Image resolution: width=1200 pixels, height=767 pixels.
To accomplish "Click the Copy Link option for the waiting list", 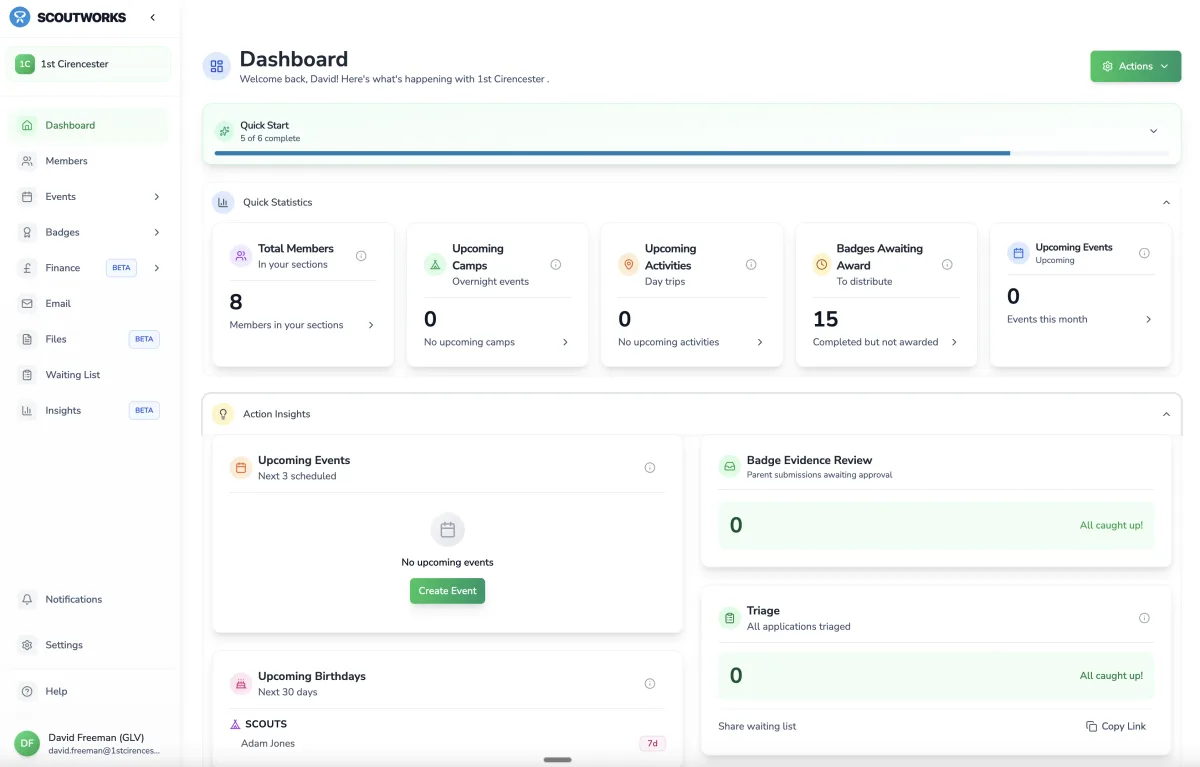I will pyautogui.click(x=1116, y=726).
